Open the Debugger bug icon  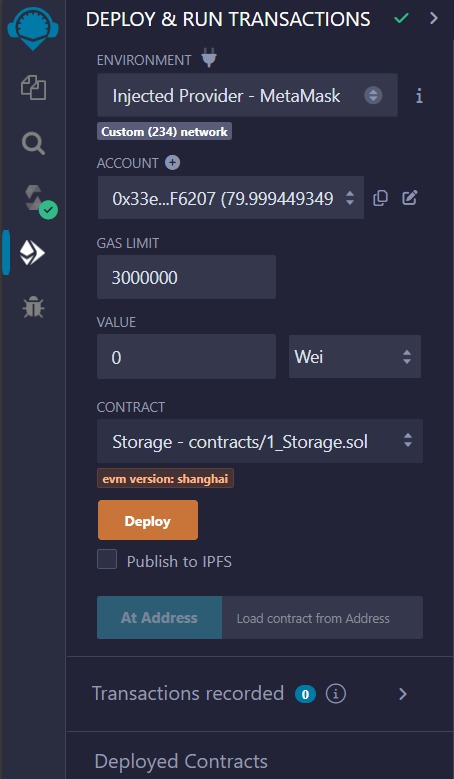pyautogui.click(x=33, y=307)
